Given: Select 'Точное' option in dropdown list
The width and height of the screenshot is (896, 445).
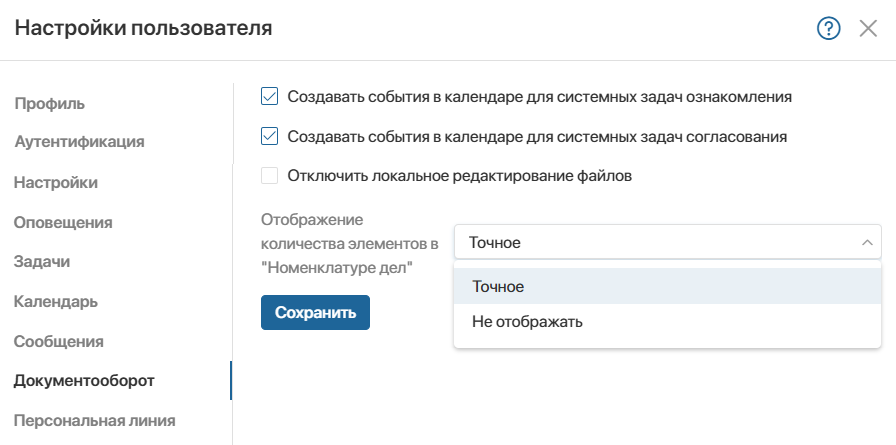Looking at the screenshot, I should tap(667, 286).
